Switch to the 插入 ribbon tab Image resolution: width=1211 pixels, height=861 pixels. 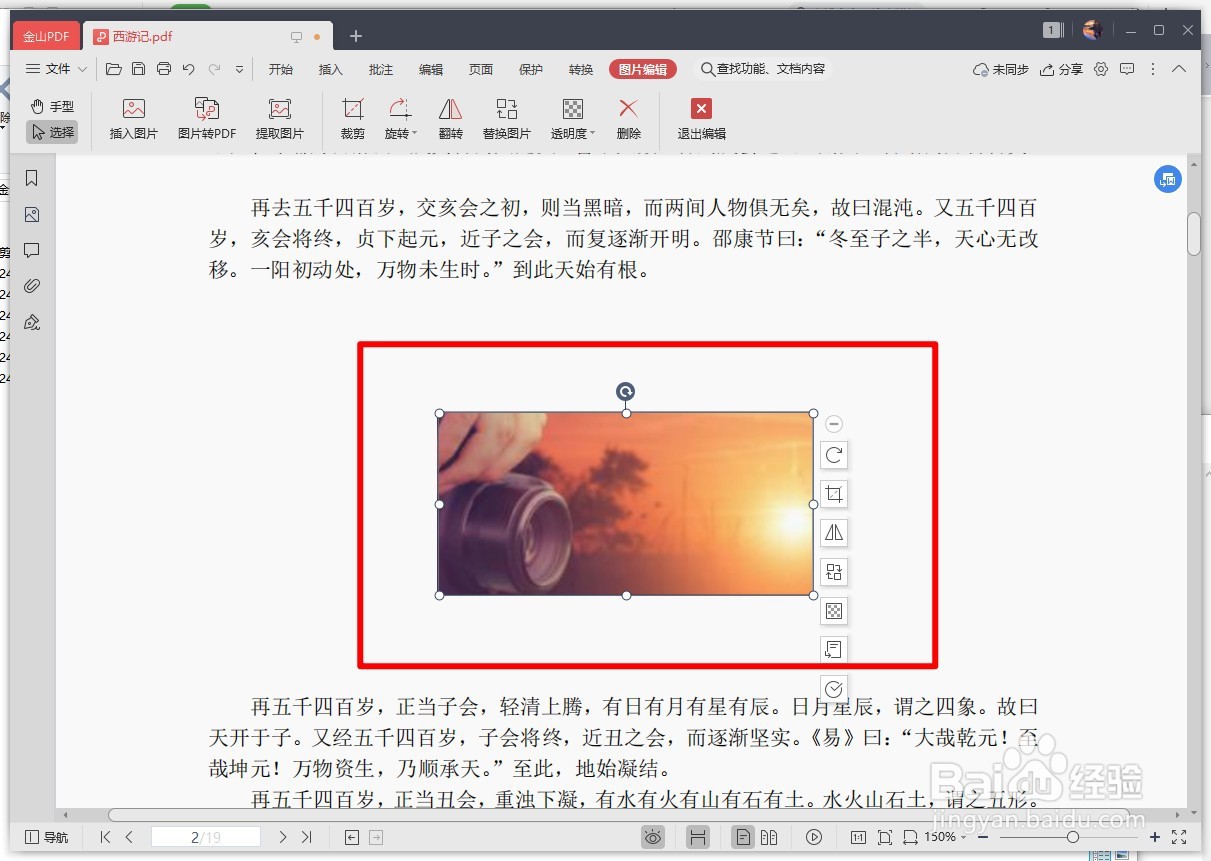pyautogui.click(x=330, y=69)
